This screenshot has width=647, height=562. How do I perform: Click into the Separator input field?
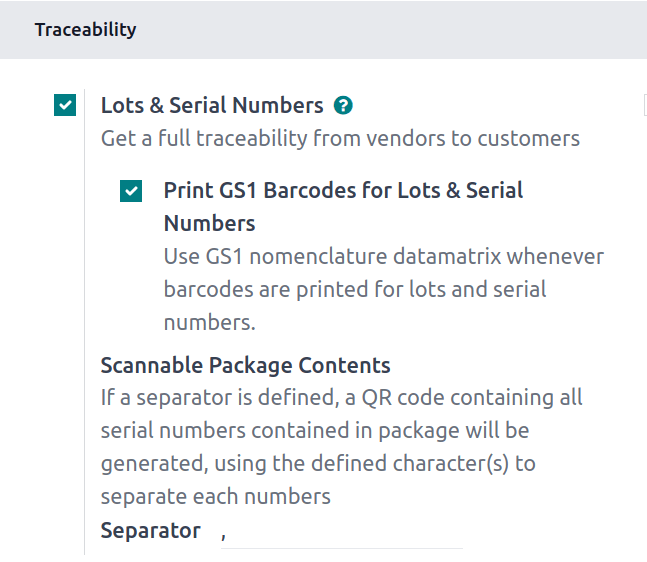340,532
